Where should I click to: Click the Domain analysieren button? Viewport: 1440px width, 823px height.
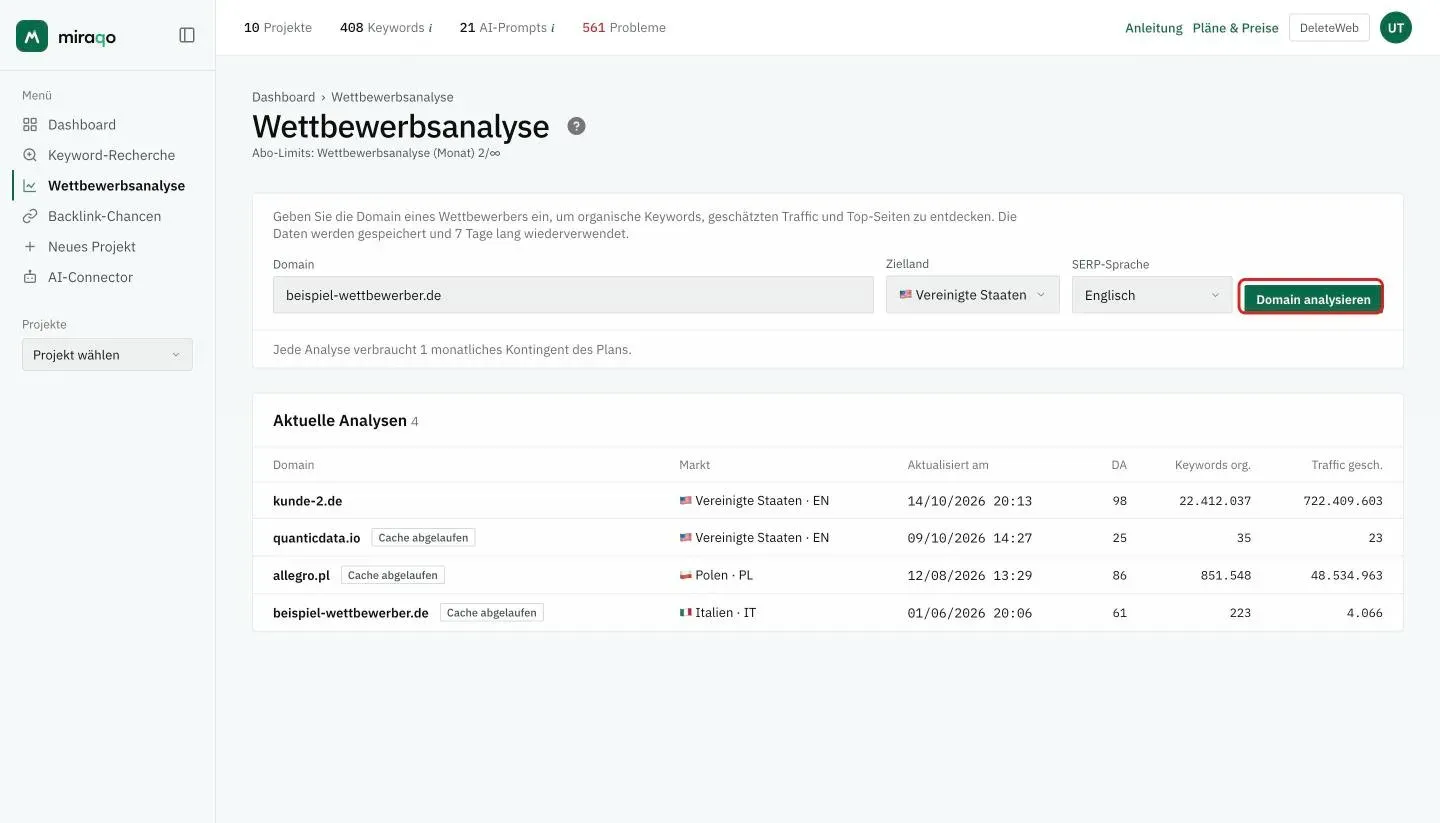[1313, 299]
